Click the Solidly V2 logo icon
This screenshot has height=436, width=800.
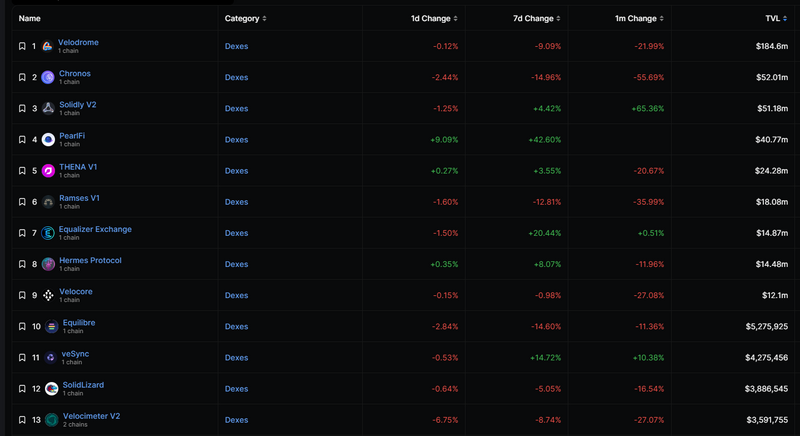point(48,109)
